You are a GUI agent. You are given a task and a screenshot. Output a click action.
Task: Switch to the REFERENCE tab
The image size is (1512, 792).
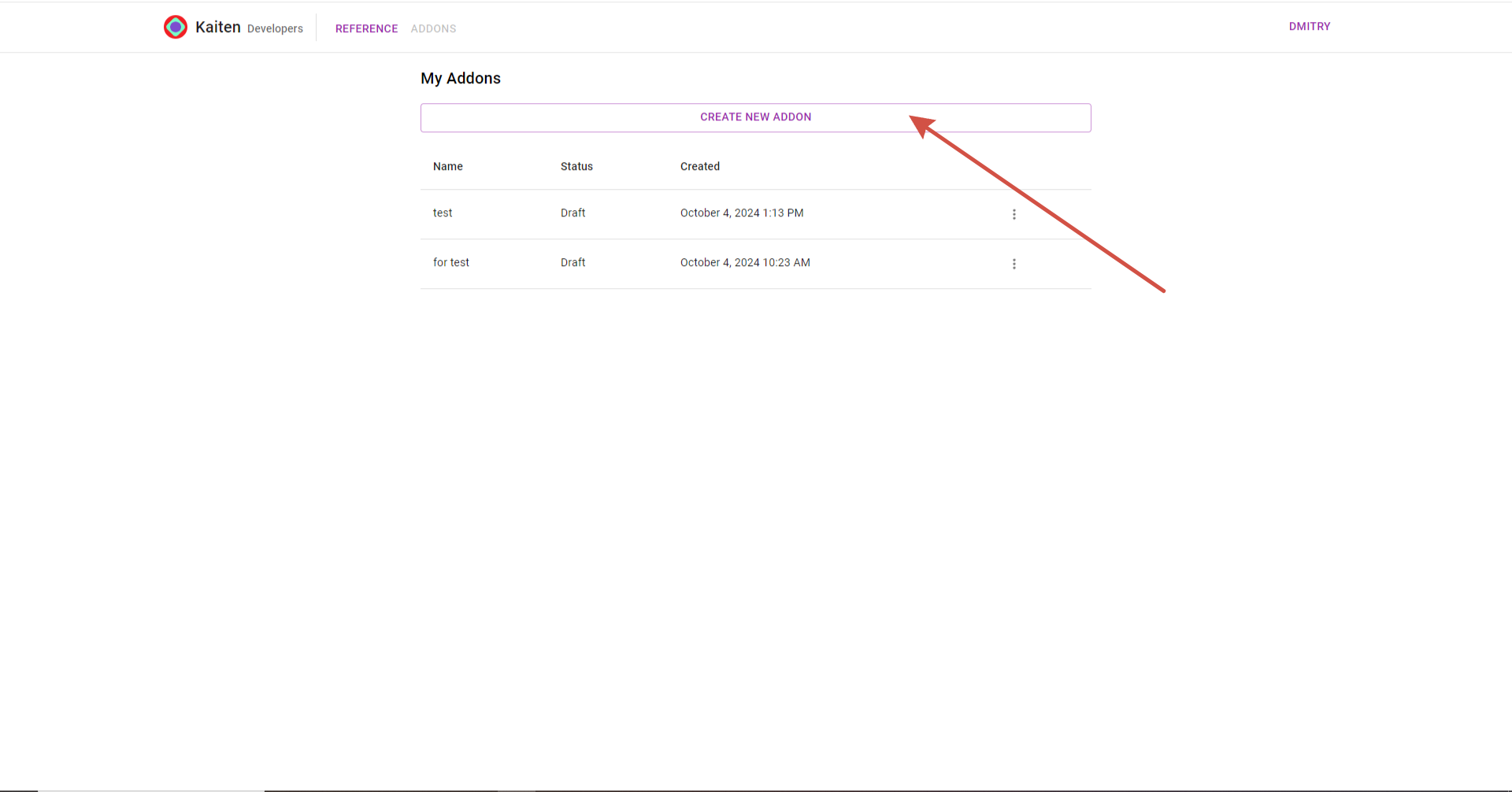(366, 28)
